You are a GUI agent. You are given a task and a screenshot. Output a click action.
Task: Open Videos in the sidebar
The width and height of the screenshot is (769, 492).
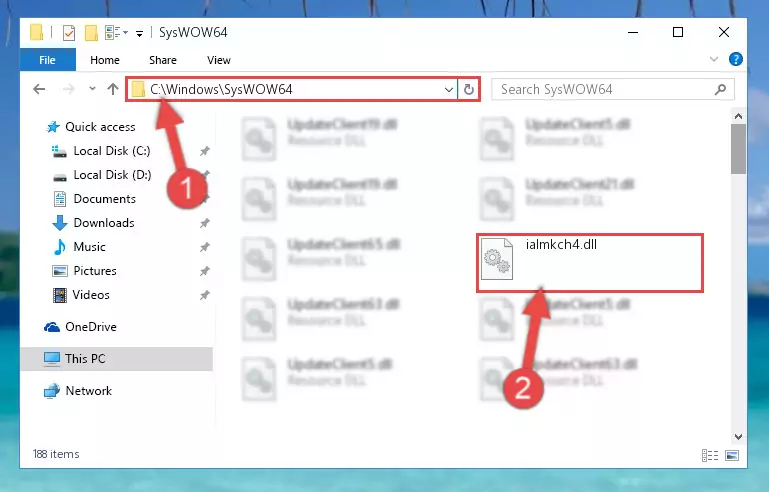[x=91, y=295]
